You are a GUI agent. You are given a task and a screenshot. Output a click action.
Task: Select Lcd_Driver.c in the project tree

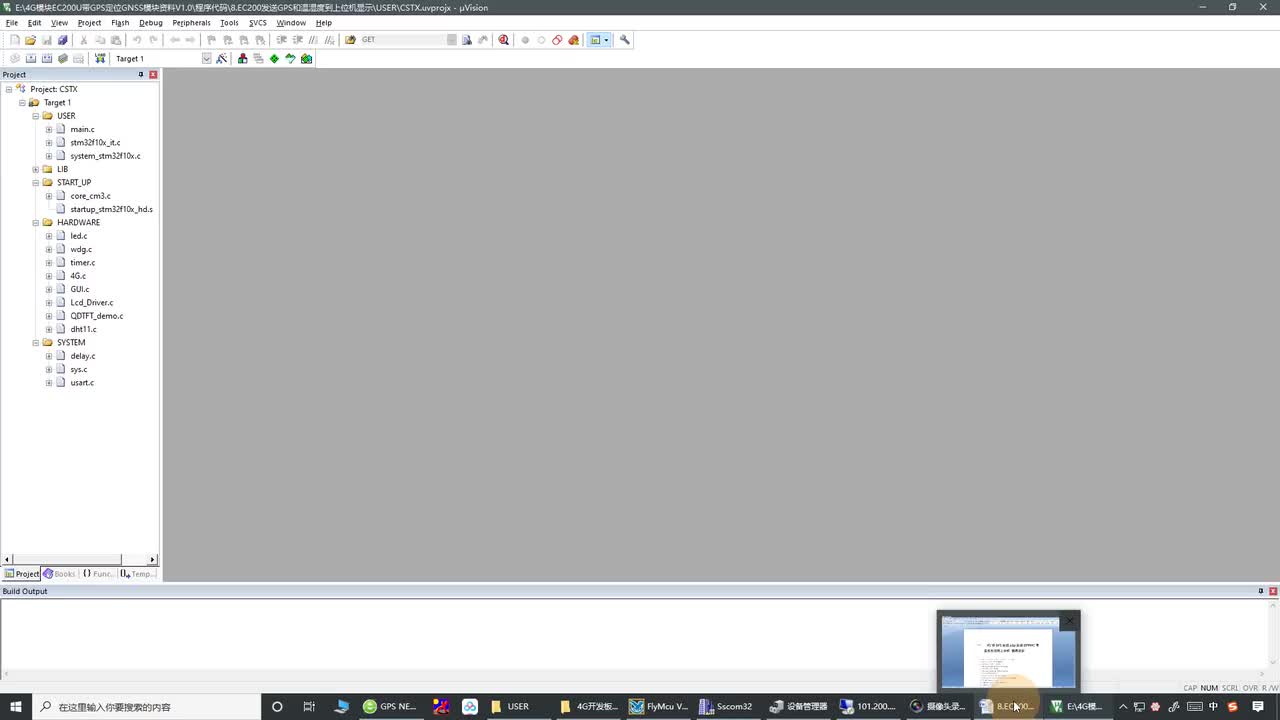92,302
